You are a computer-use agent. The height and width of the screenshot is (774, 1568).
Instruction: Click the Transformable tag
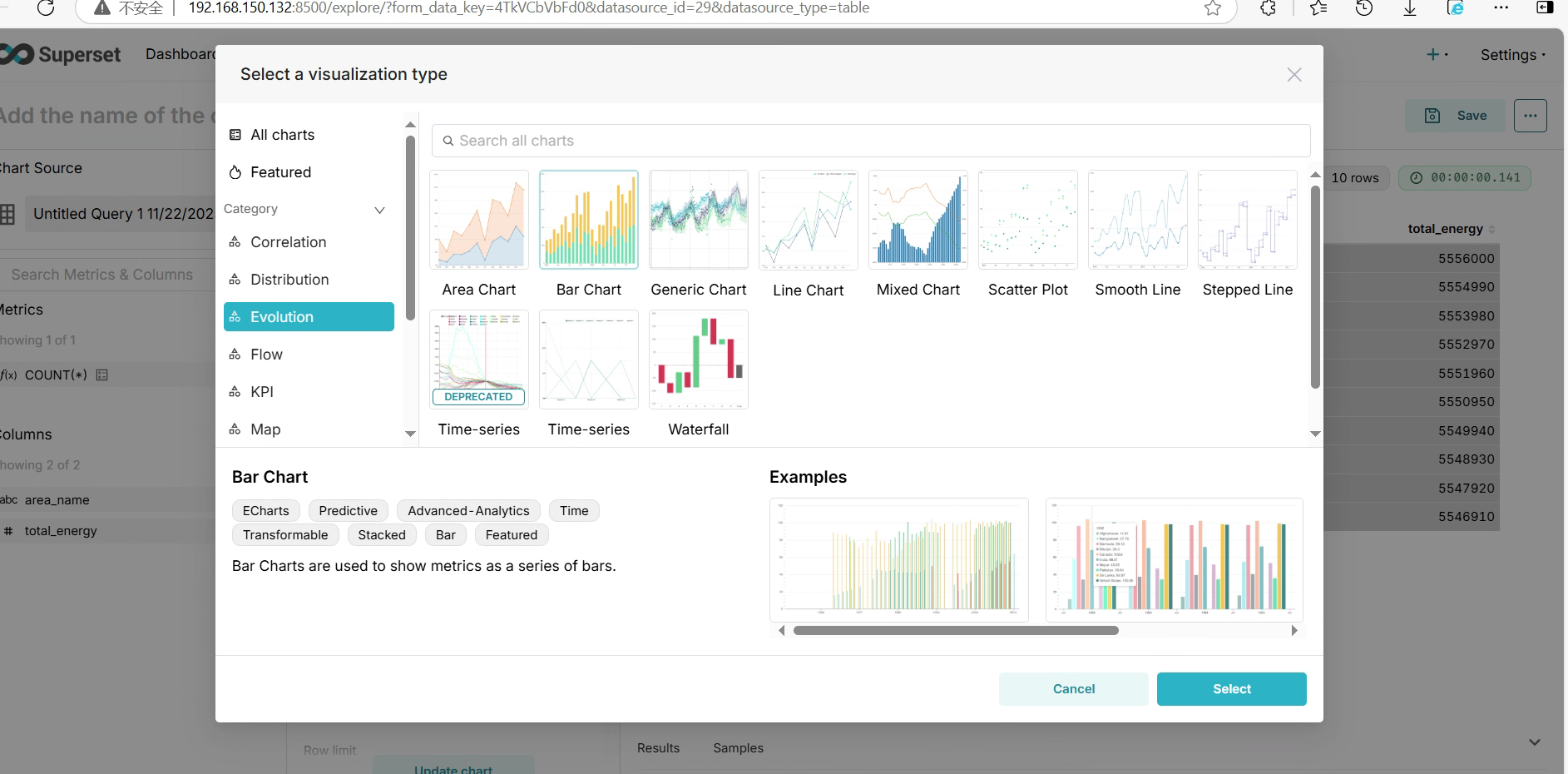pyautogui.click(x=285, y=535)
